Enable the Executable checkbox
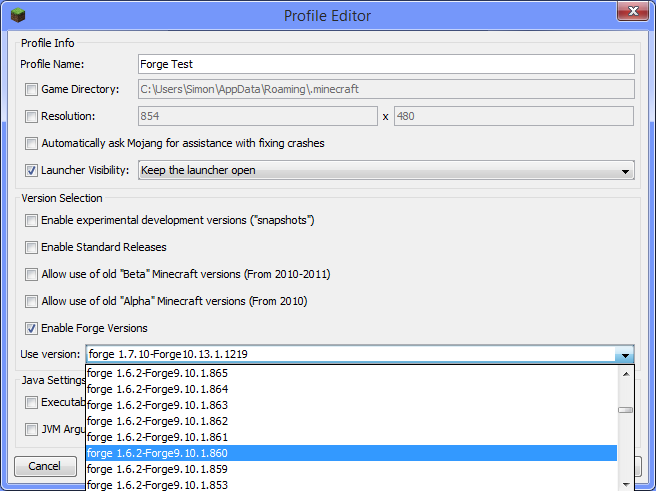This screenshot has height=491, width=656. [x=31, y=402]
